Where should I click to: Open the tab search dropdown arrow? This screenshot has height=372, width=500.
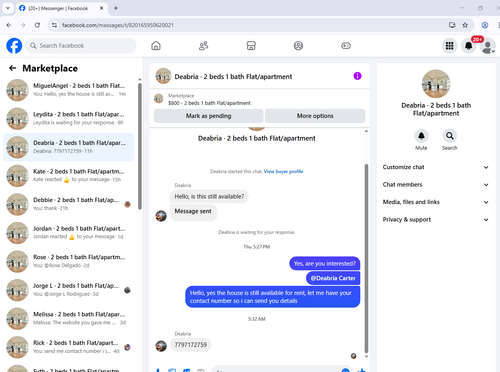click(x=8, y=8)
